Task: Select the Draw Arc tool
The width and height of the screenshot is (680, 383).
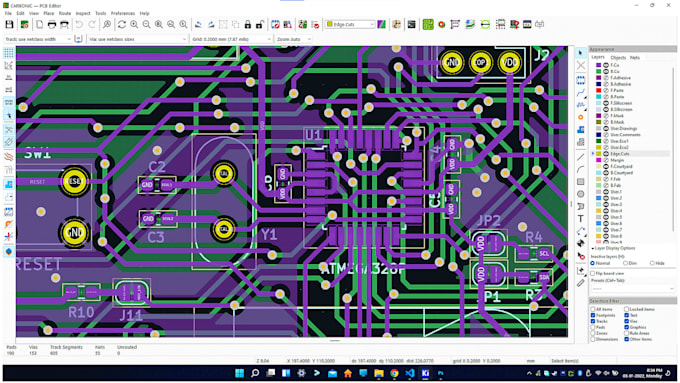Action: [x=581, y=169]
